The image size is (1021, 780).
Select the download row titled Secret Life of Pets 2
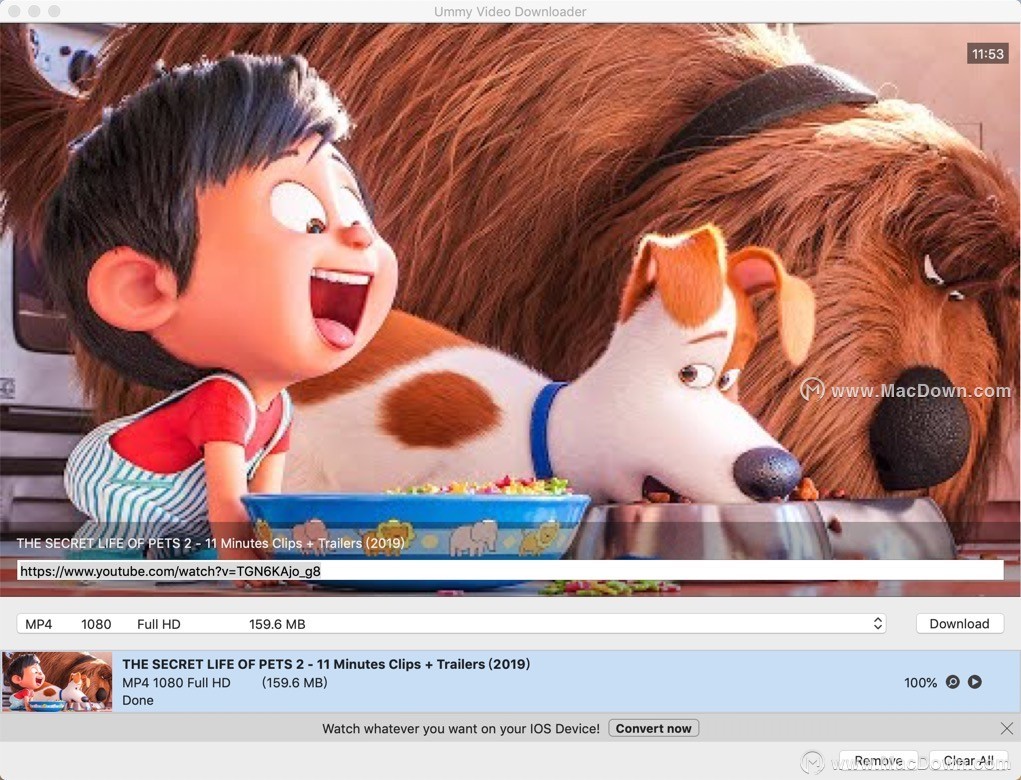coord(510,681)
